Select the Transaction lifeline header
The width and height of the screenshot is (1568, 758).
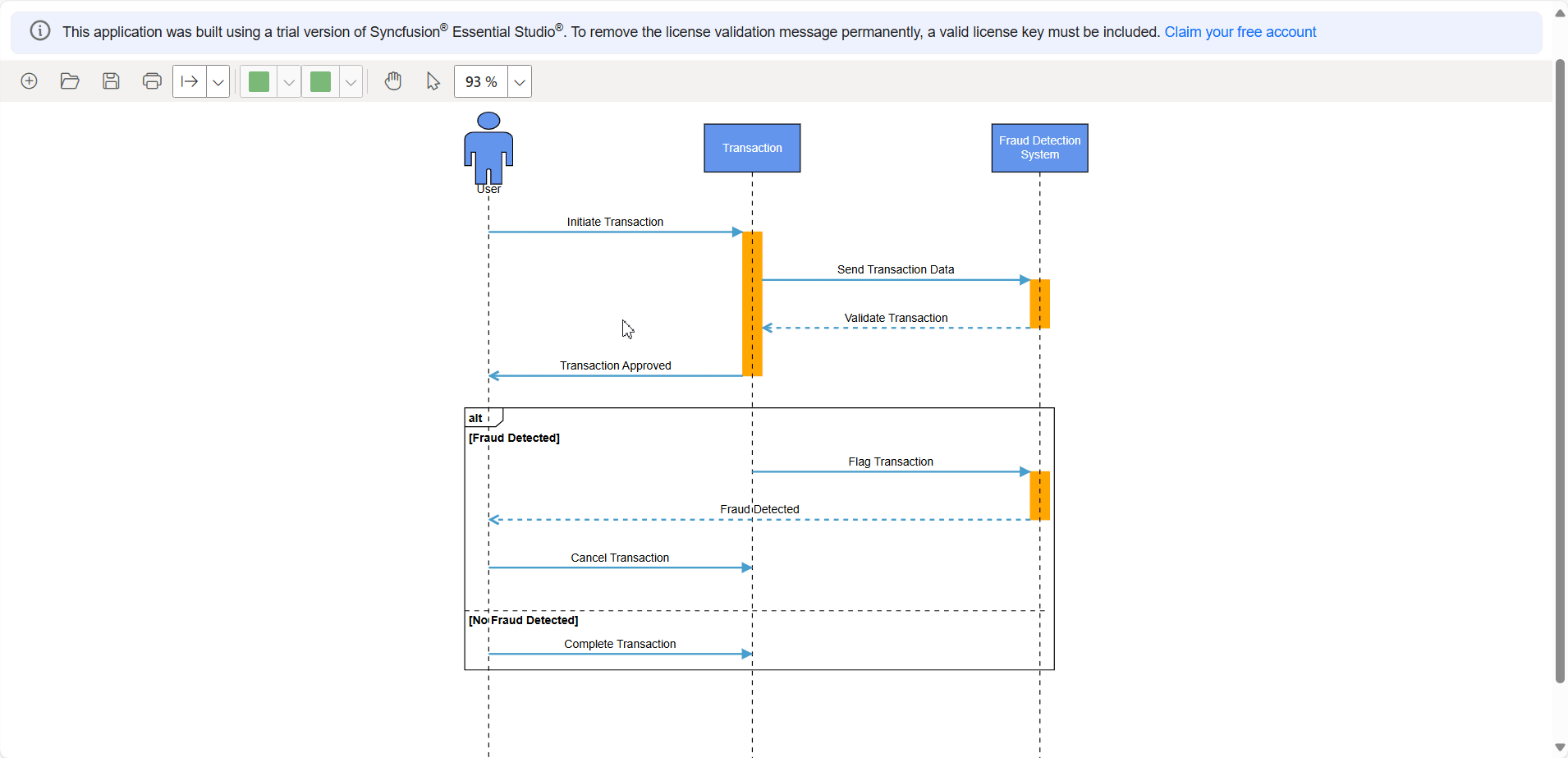coord(751,148)
